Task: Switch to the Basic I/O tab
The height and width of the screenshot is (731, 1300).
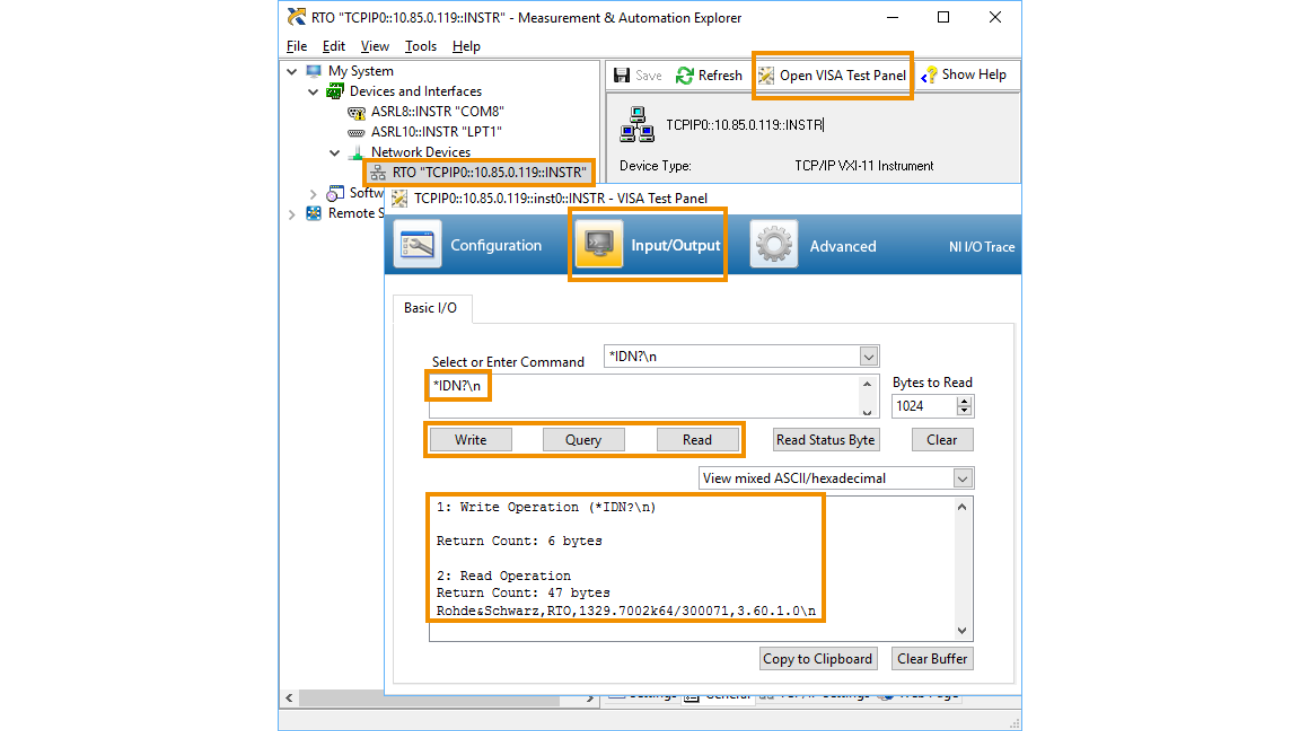Action: [431, 308]
